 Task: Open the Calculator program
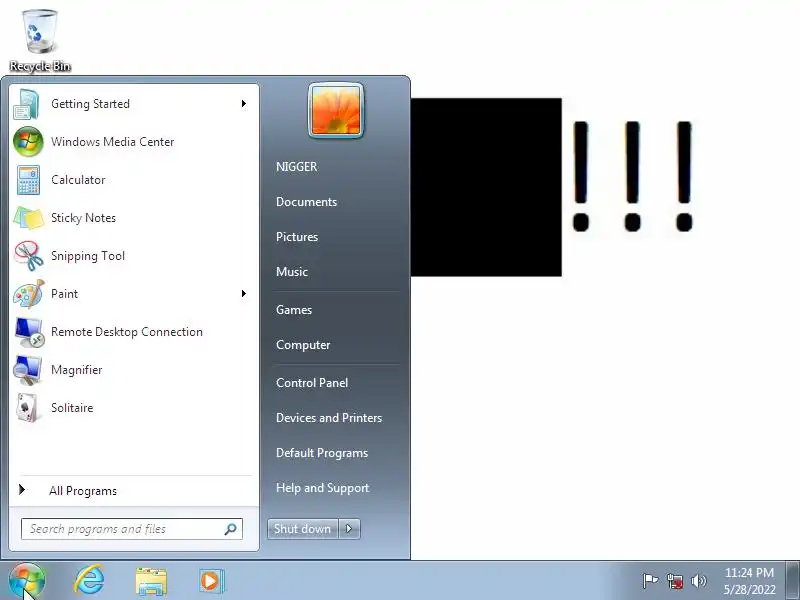(x=134, y=180)
